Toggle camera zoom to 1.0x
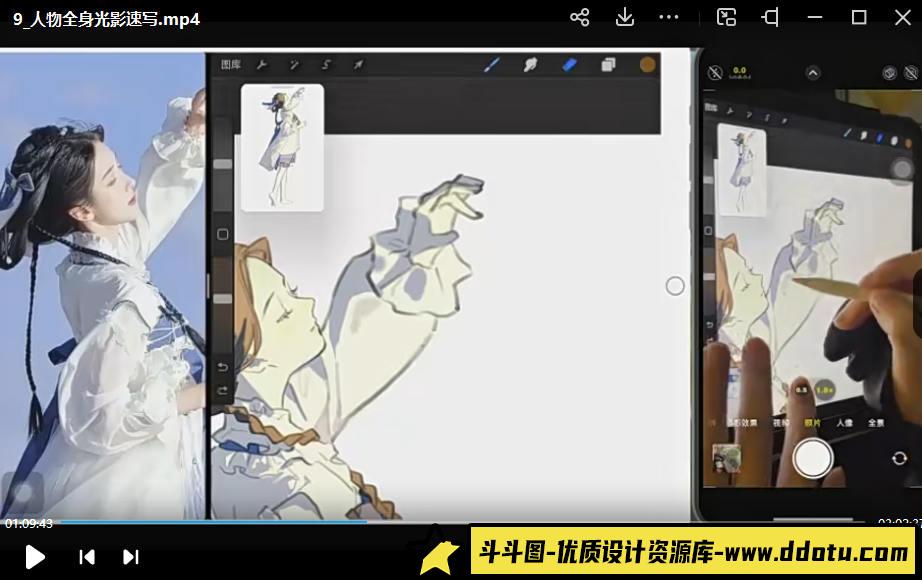The image size is (922, 580). coord(824,388)
